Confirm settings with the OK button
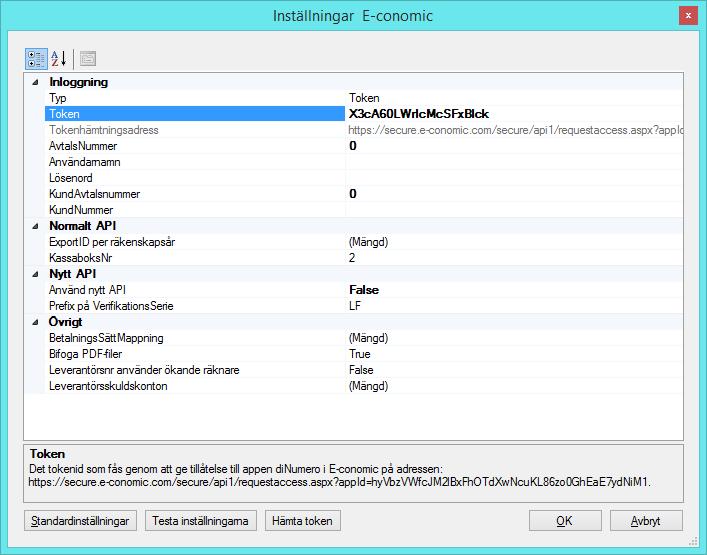Screen dimensions: 707x555 tap(565, 521)
